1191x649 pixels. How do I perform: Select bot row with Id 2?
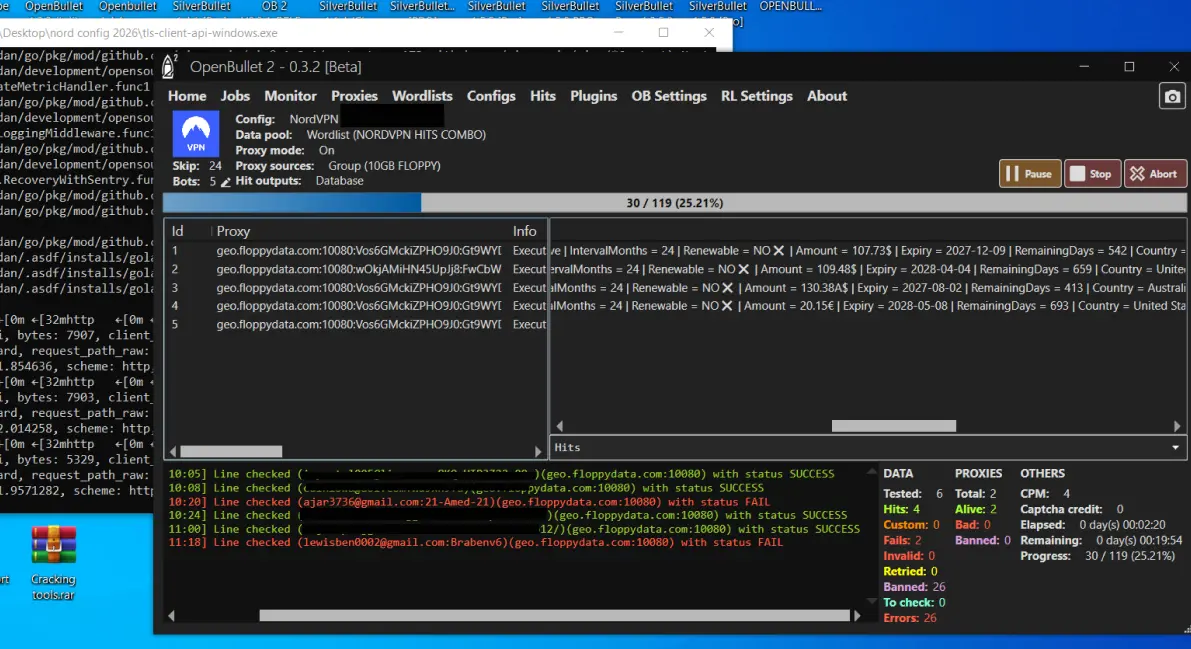tap(356, 269)
